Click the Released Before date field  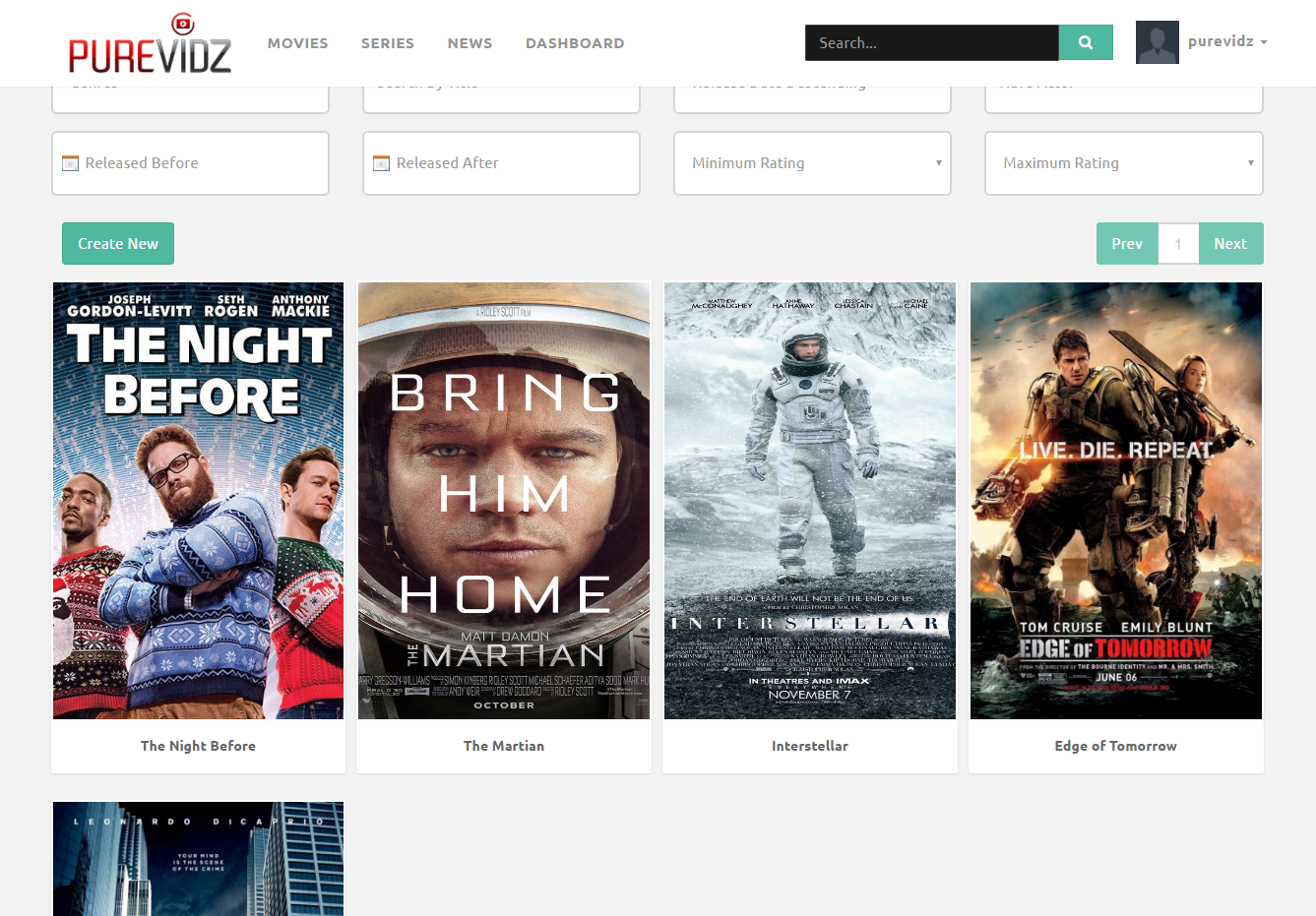tap(190, 163)
